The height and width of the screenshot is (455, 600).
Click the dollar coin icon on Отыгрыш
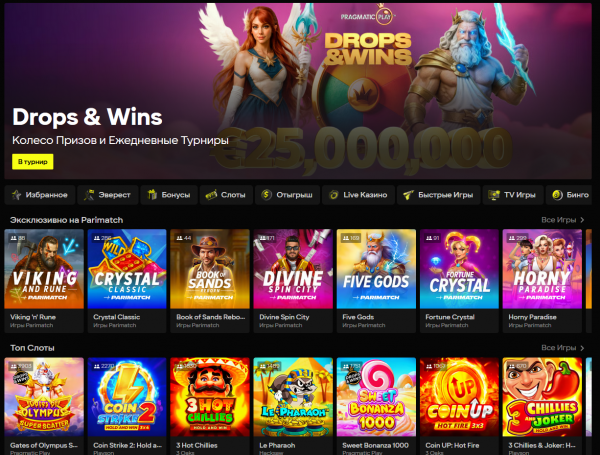266,195
